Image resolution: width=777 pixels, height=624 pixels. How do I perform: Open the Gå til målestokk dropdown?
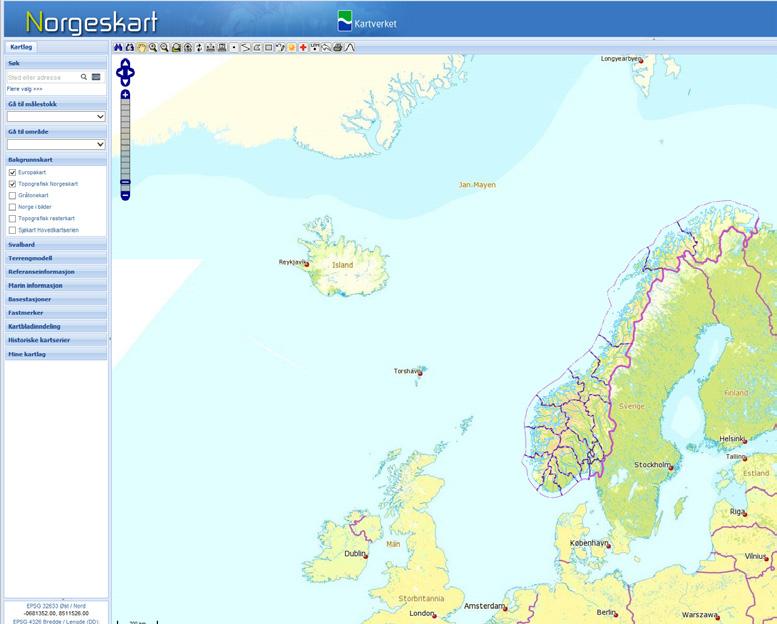click(56, 116)
